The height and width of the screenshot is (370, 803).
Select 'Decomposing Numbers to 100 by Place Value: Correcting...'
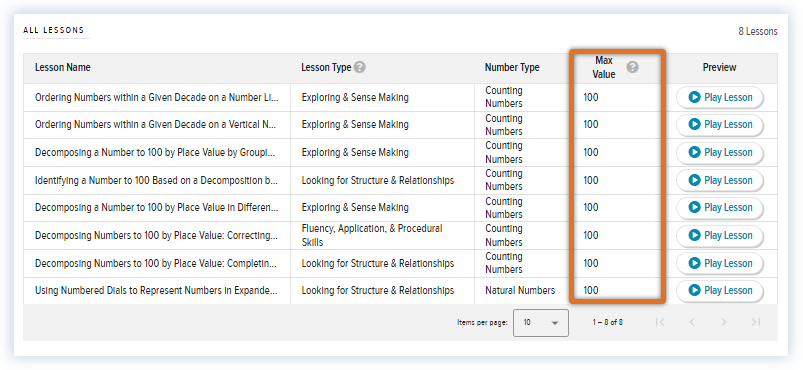click(157, 236)
